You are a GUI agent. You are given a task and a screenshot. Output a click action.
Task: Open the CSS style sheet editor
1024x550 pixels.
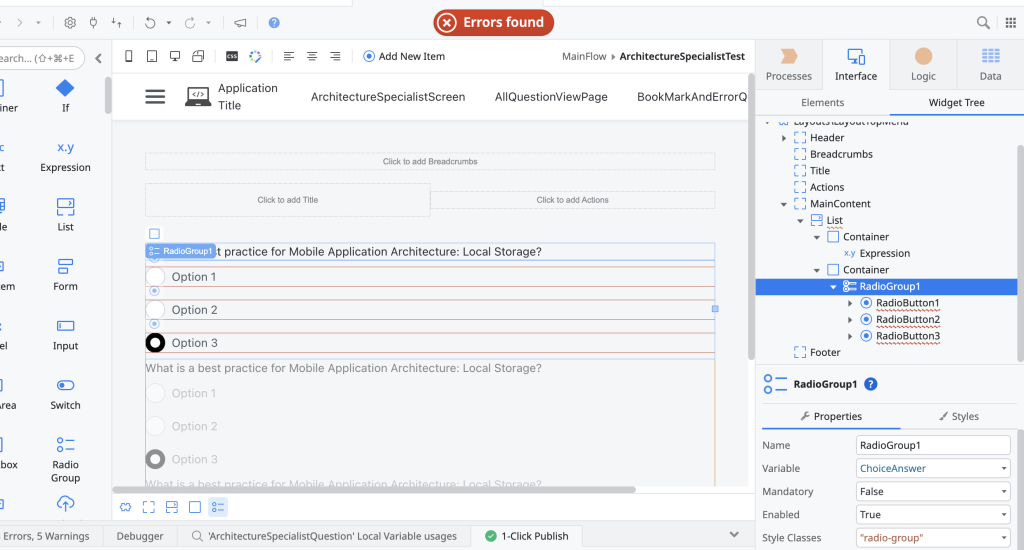[x=232, y=56]
